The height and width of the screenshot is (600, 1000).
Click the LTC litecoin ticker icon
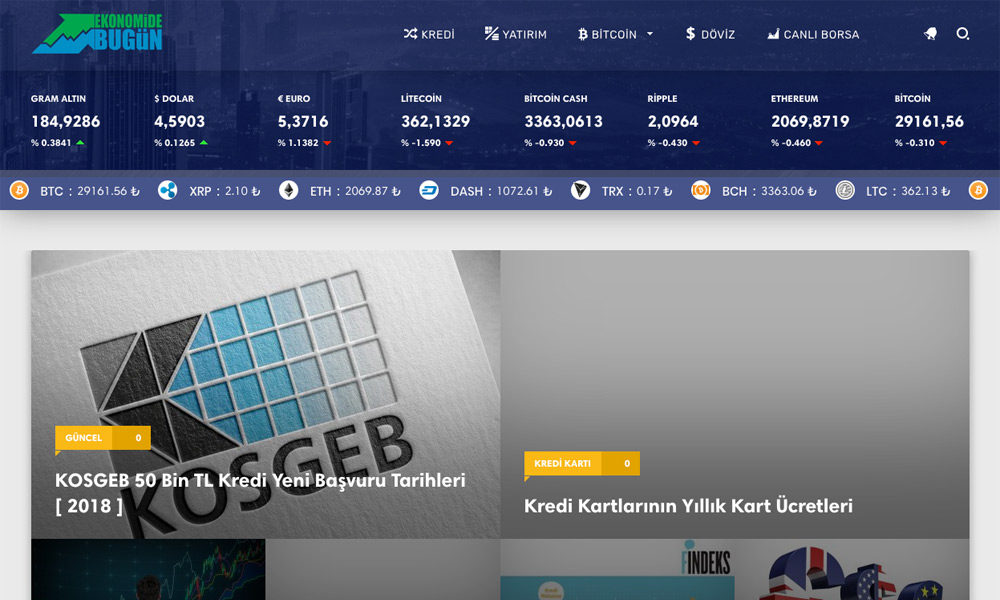click(x=845, y=190)
